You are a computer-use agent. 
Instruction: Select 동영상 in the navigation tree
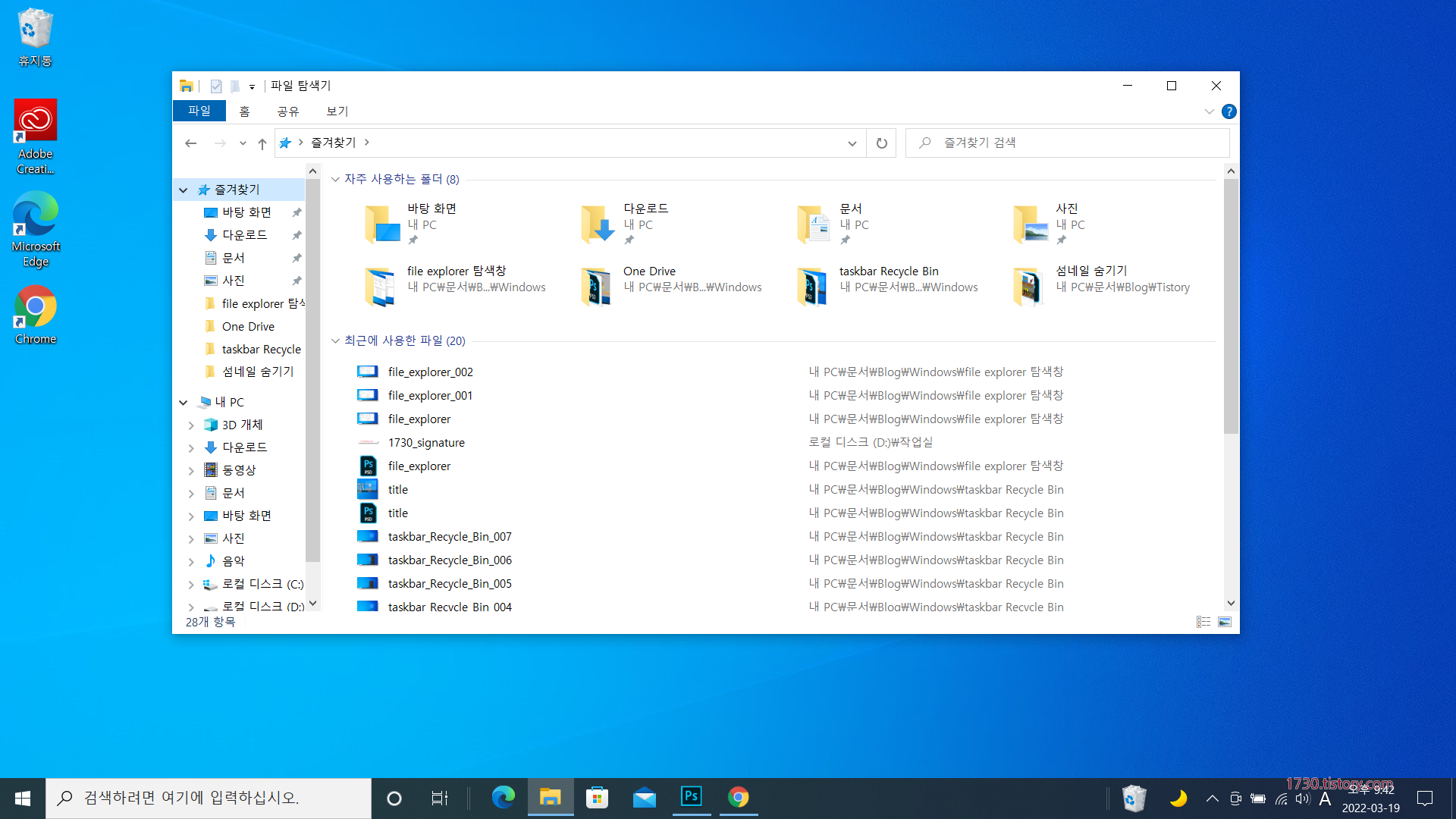[239, 470]
